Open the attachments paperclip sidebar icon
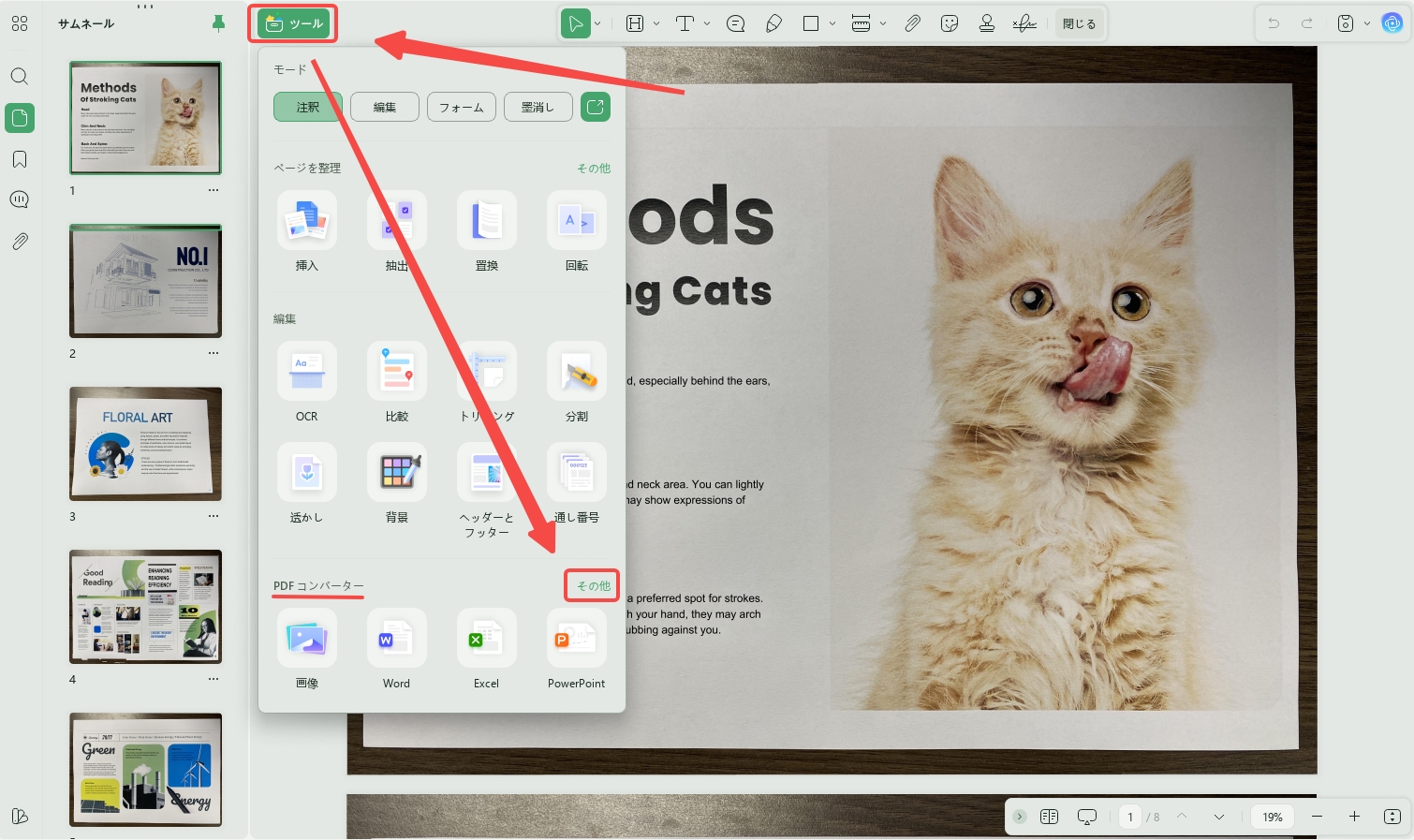The width and height of the screenshot is (1414, 840). [20, 242]
